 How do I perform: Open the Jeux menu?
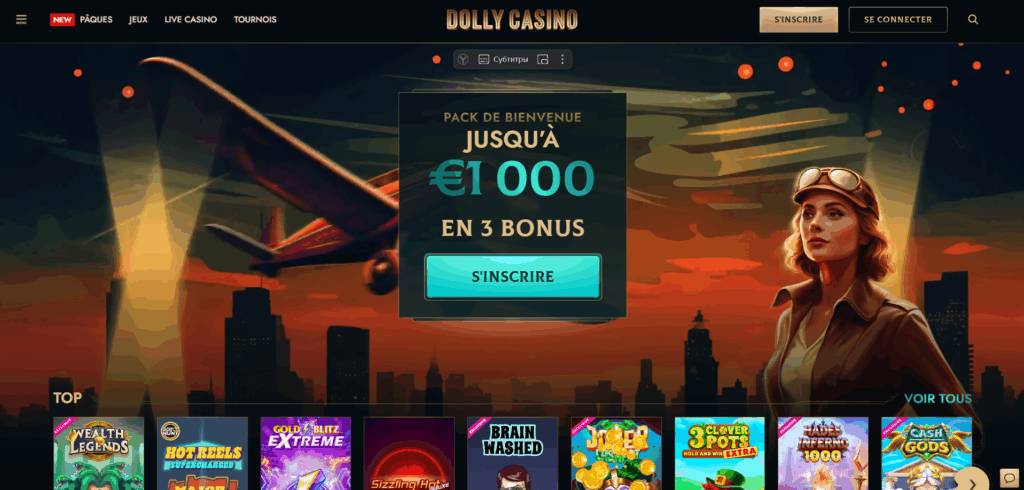tap(138, 20)
